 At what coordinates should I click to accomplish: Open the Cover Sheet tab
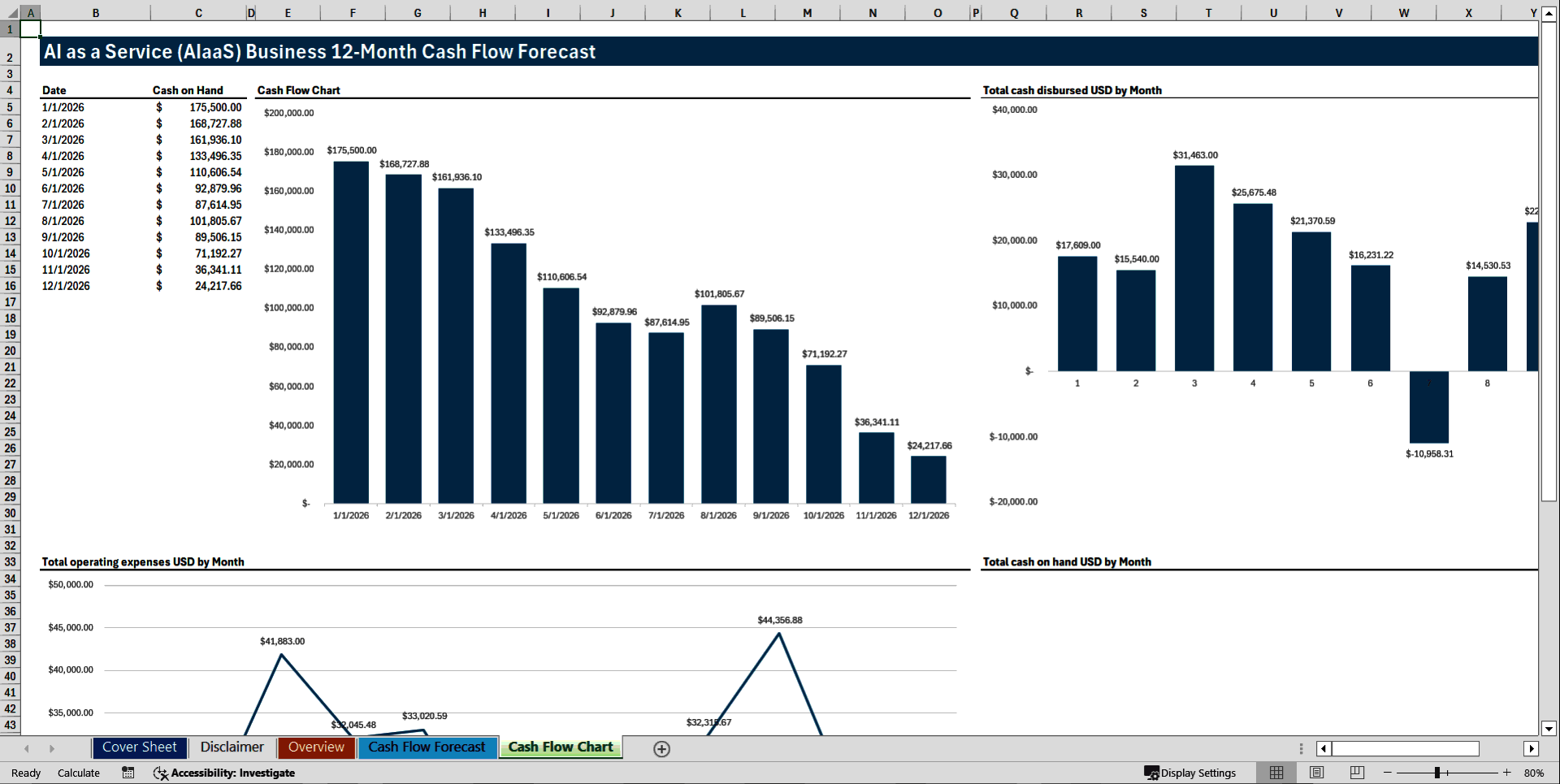(139, 747)
